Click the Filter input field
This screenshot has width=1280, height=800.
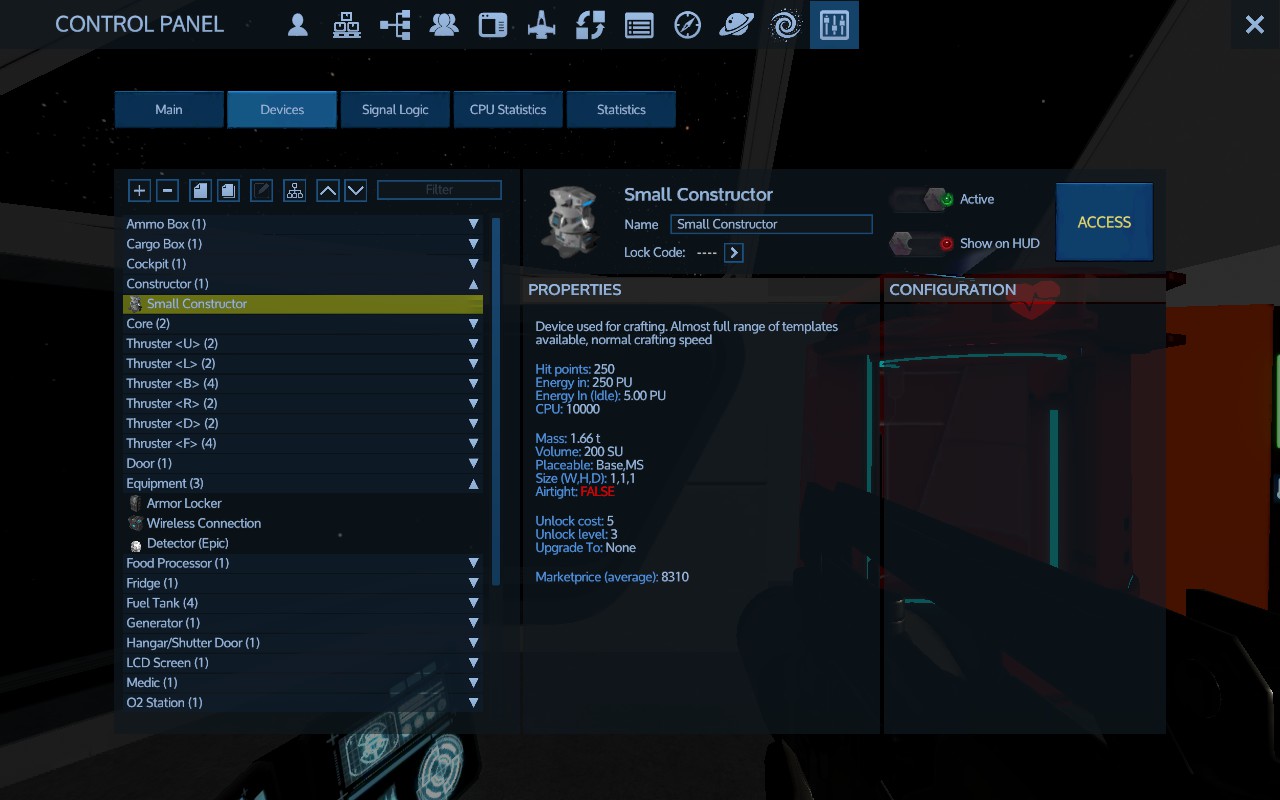click(x=439, y=190)
